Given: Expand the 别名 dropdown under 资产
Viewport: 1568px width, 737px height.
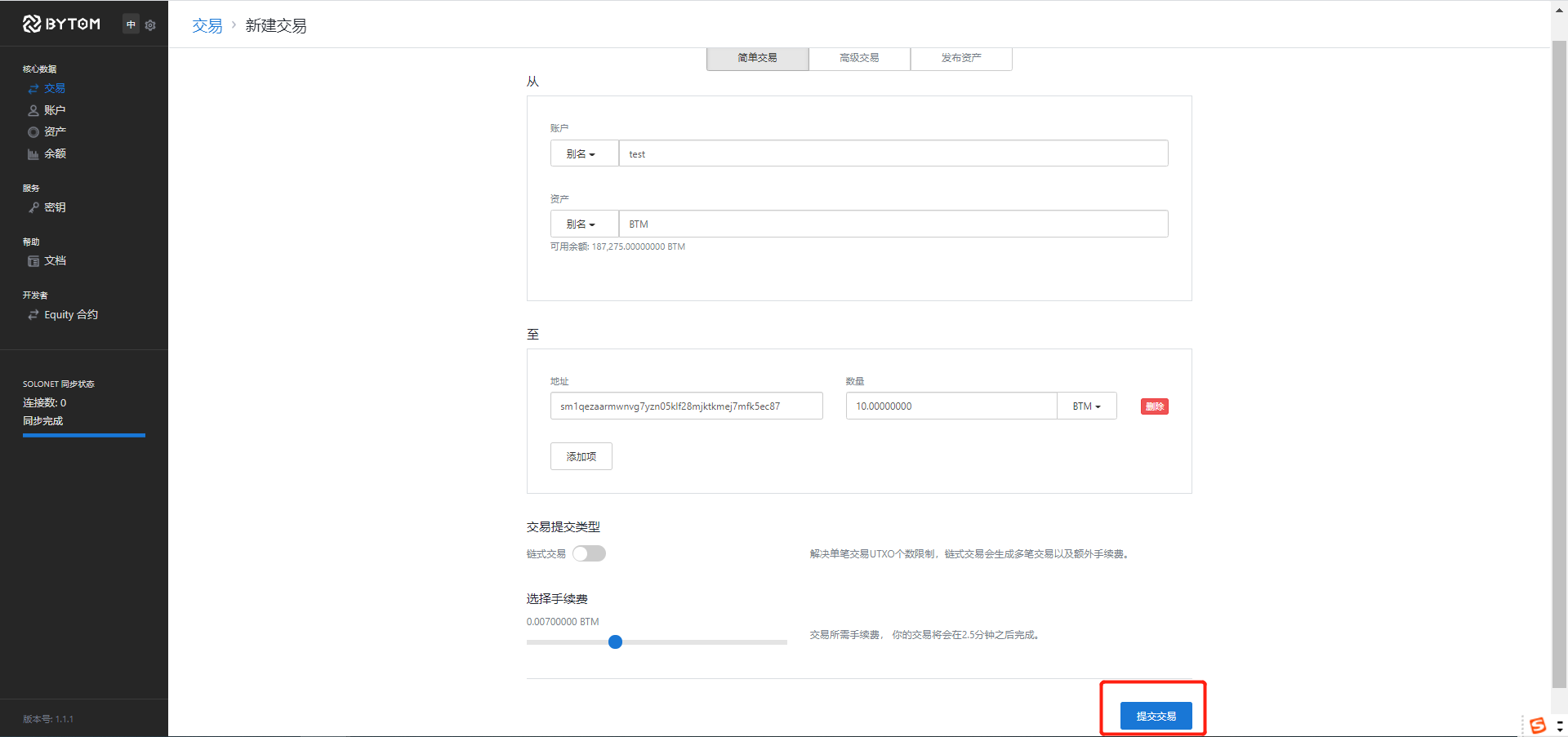Looking at the screenshot, I should pyautogui.click(x=584, y=224).
